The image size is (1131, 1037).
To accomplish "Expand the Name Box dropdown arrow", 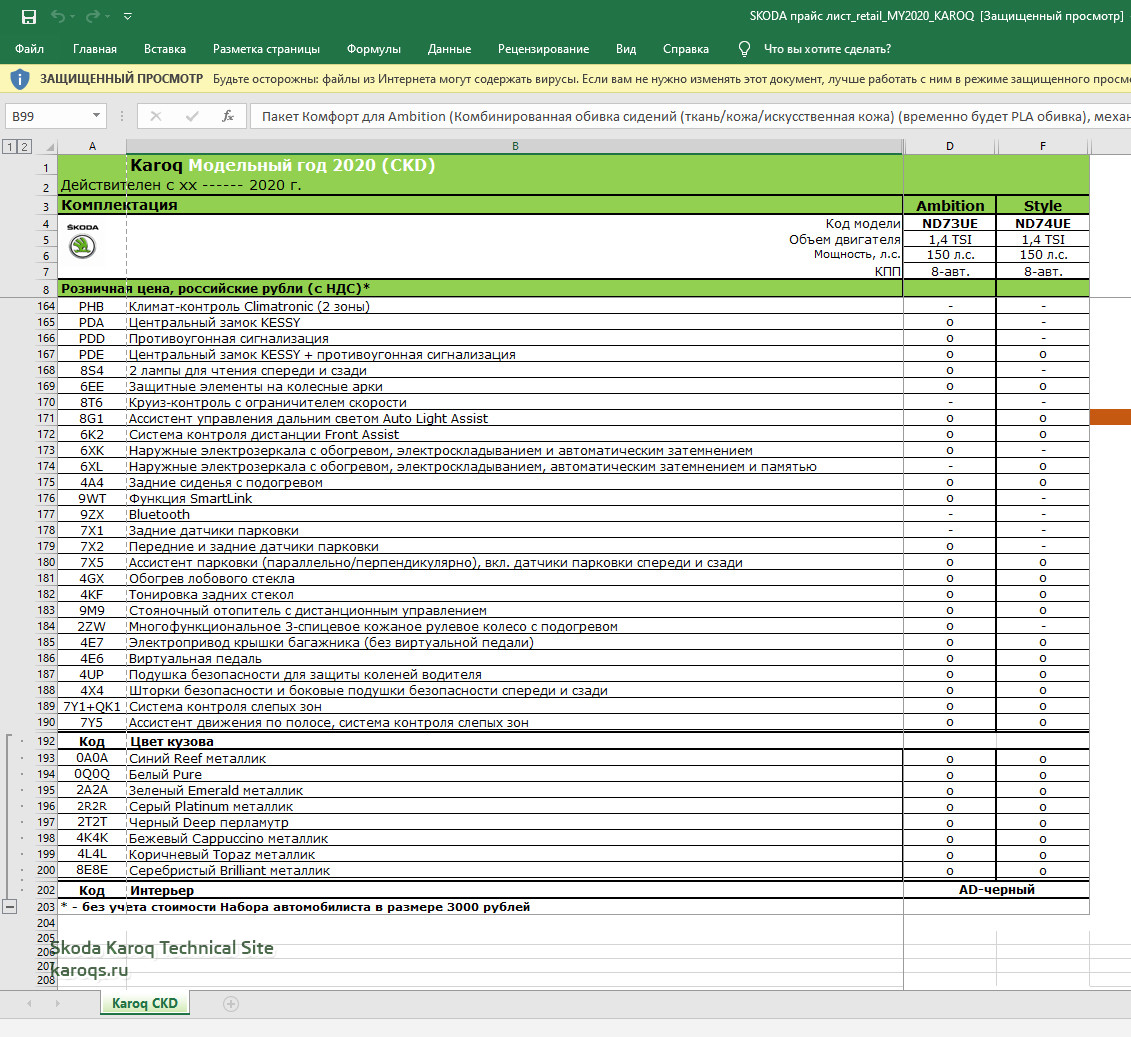I will [x=96, y=116].
